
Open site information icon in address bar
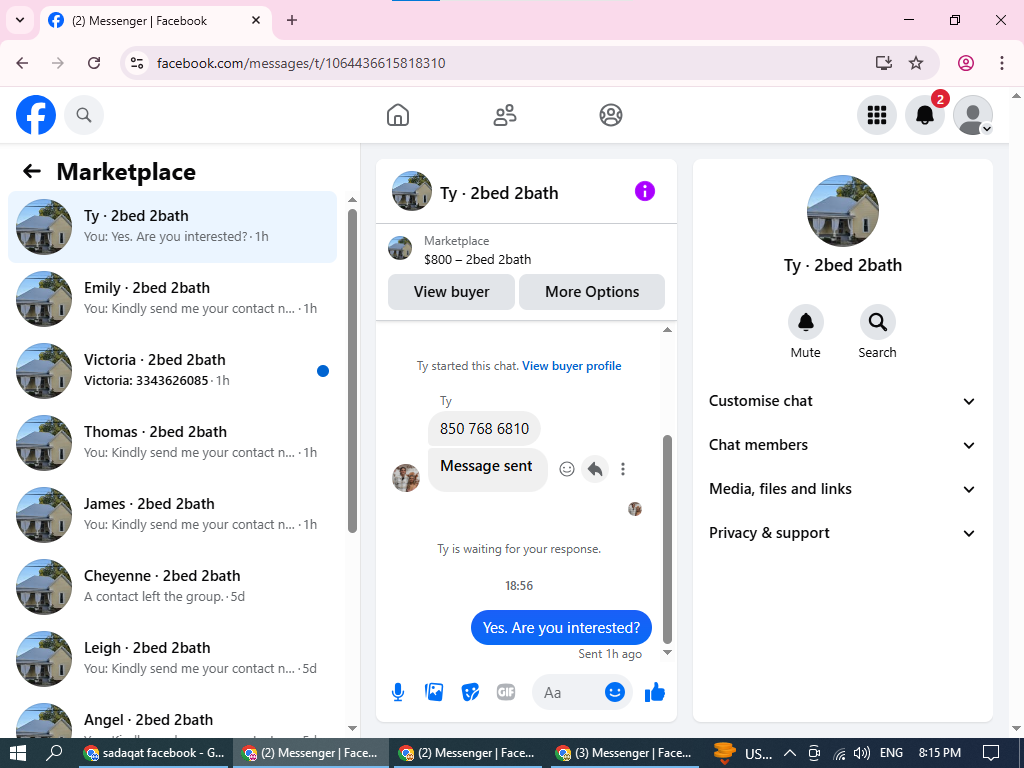coord(137,63)
